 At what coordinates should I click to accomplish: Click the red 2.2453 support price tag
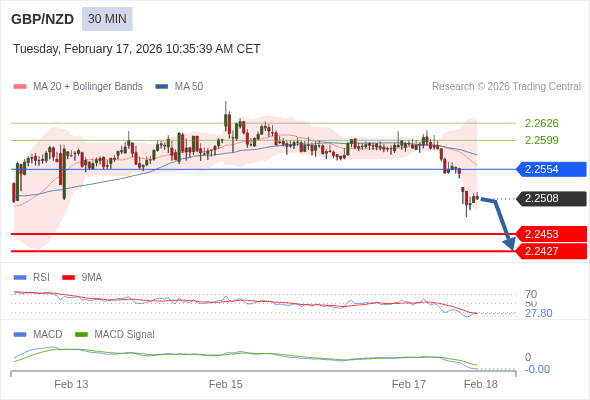pyautogui.click(x=551, y=234)
